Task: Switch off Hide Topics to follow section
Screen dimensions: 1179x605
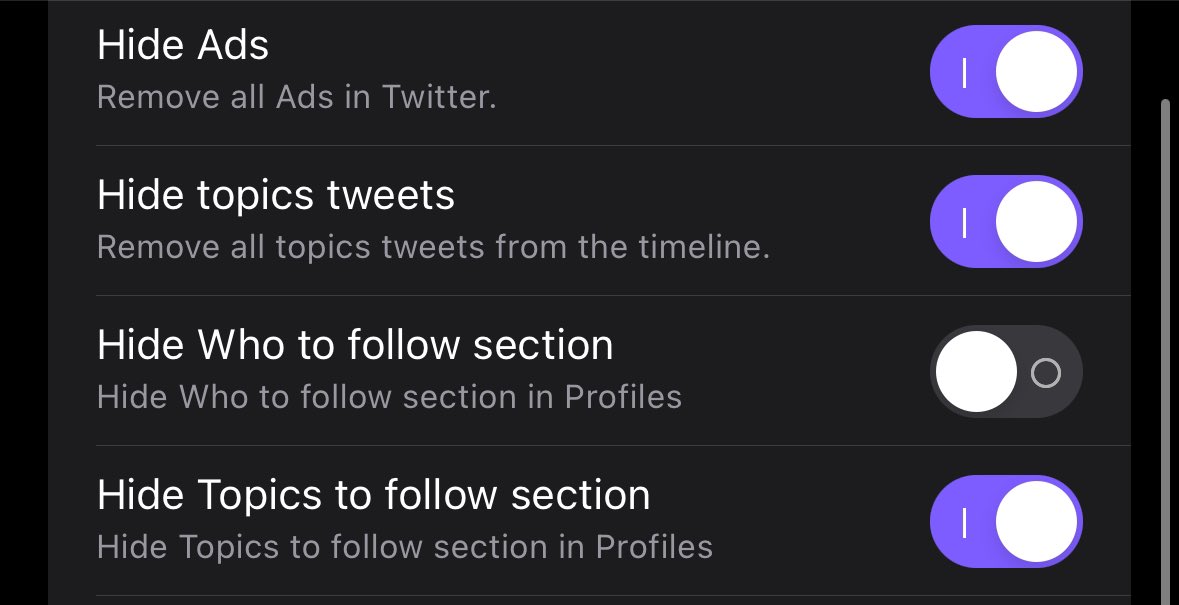Action: [1006, 522]
